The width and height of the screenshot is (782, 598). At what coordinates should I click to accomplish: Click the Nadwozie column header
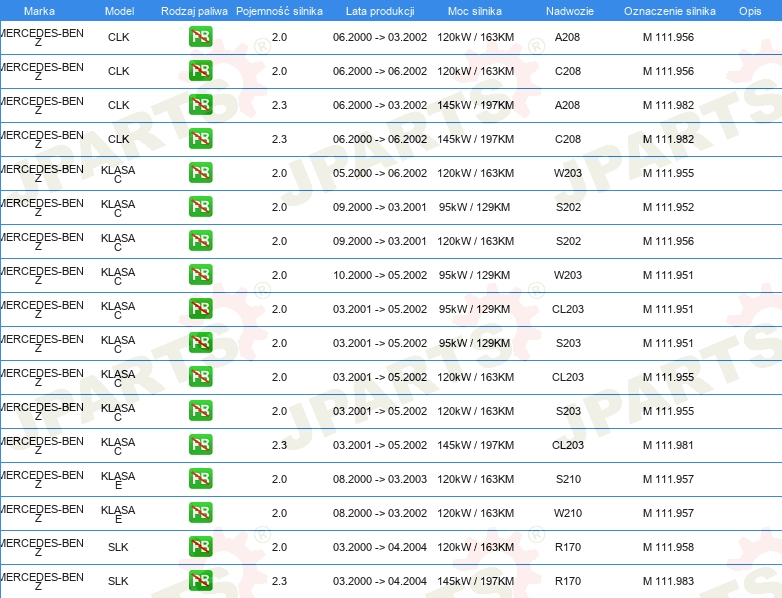point(570,11)
